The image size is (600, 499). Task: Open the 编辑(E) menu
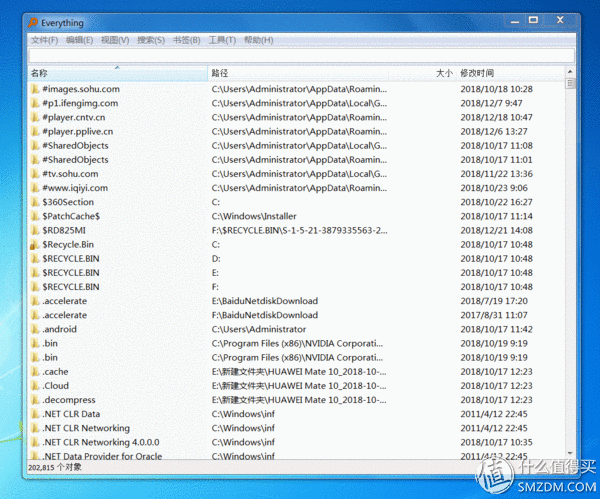point(80,40)
